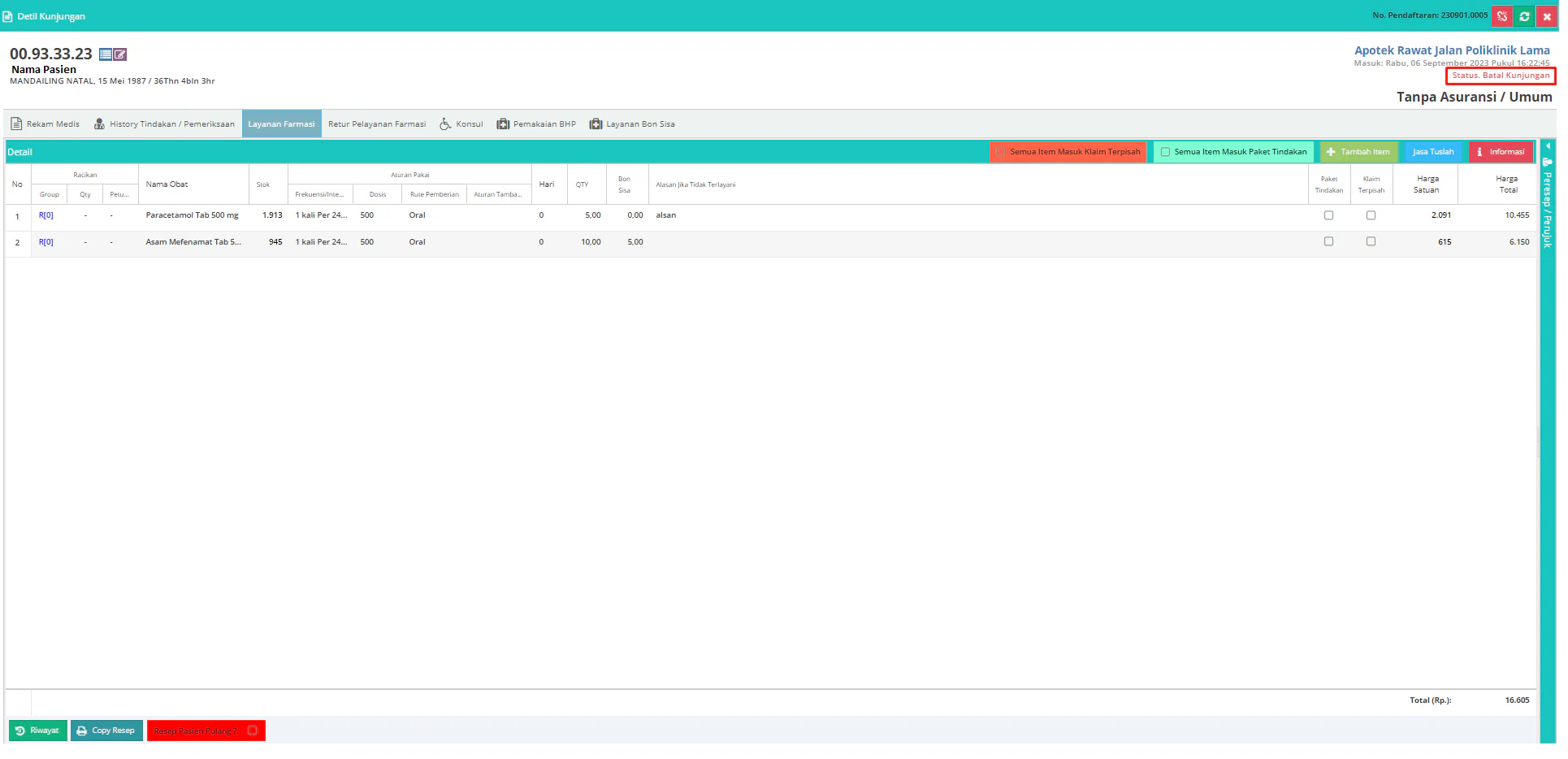Screen dimensions: 1568x759
Task: Toggle Paket Tindakan checkbox for Paracetamol row
Action: click(1328, 215)
